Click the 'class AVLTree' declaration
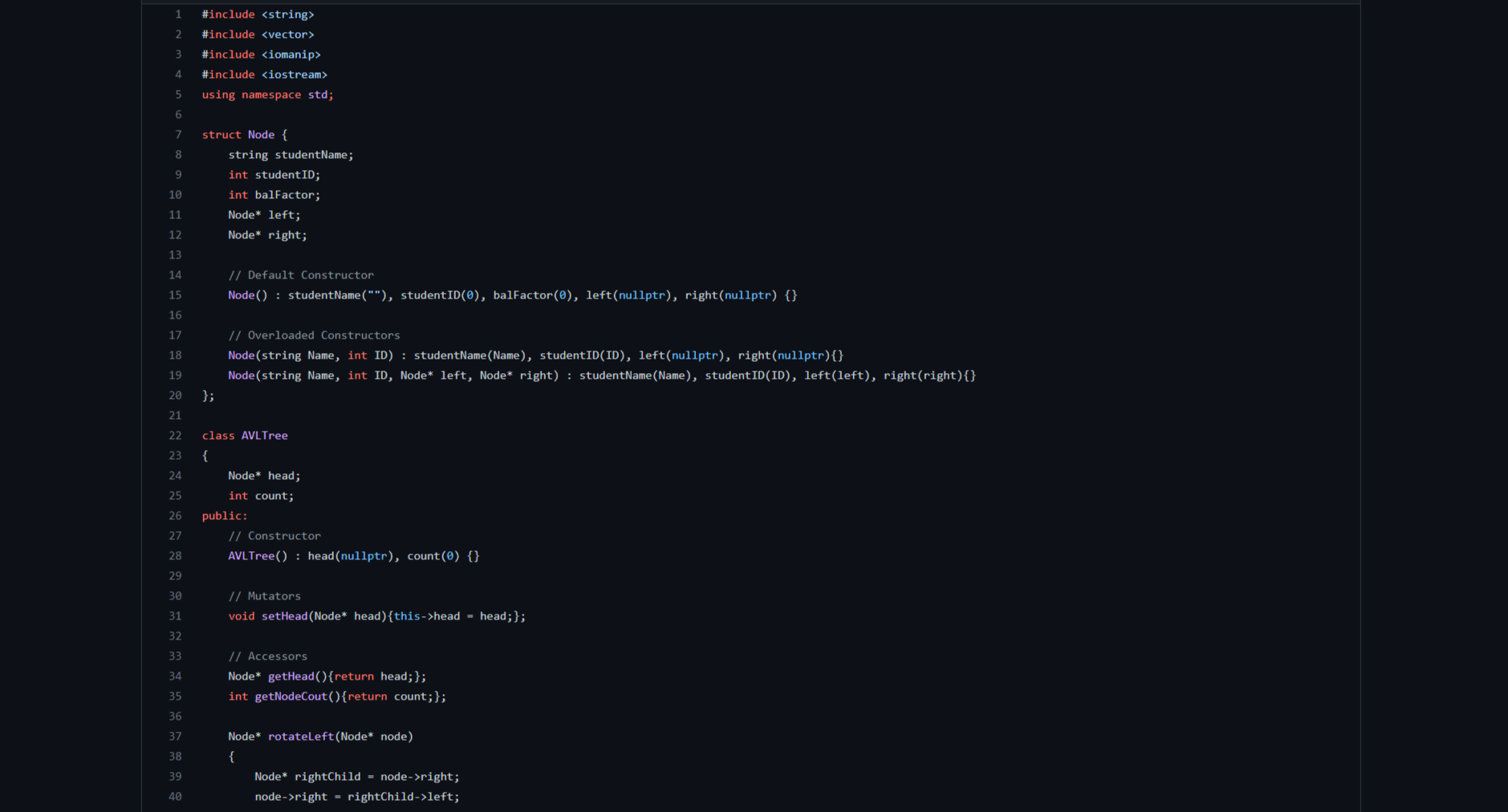 (x=244, y=436)
